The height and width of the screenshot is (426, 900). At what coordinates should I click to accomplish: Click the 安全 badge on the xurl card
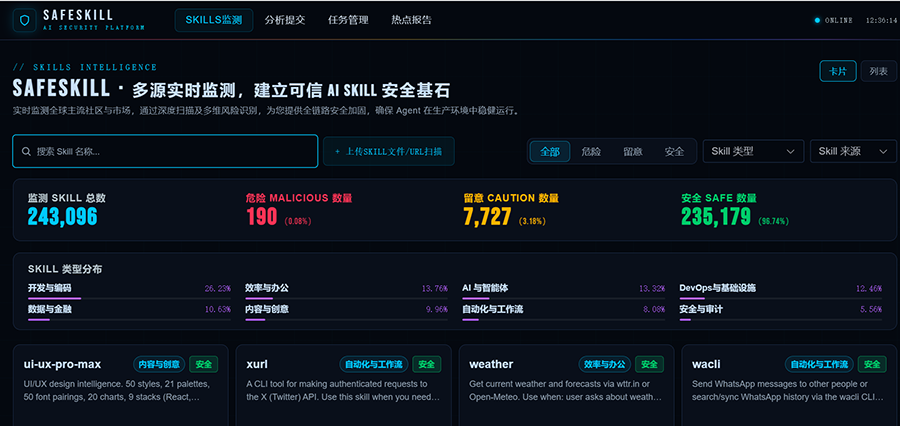tap(427, 364)
